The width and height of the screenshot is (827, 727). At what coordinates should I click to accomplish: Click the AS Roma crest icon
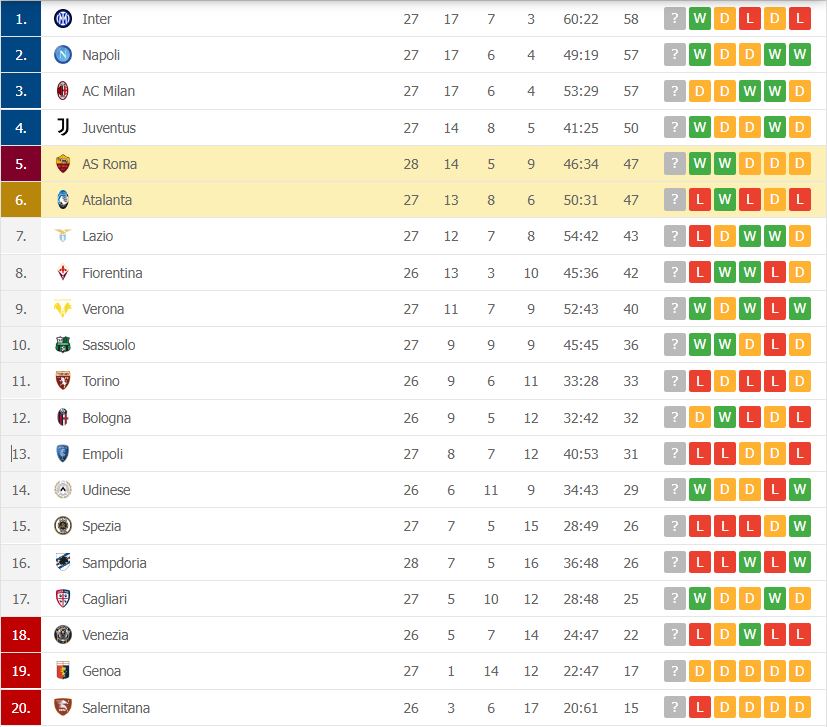[63, 164]
